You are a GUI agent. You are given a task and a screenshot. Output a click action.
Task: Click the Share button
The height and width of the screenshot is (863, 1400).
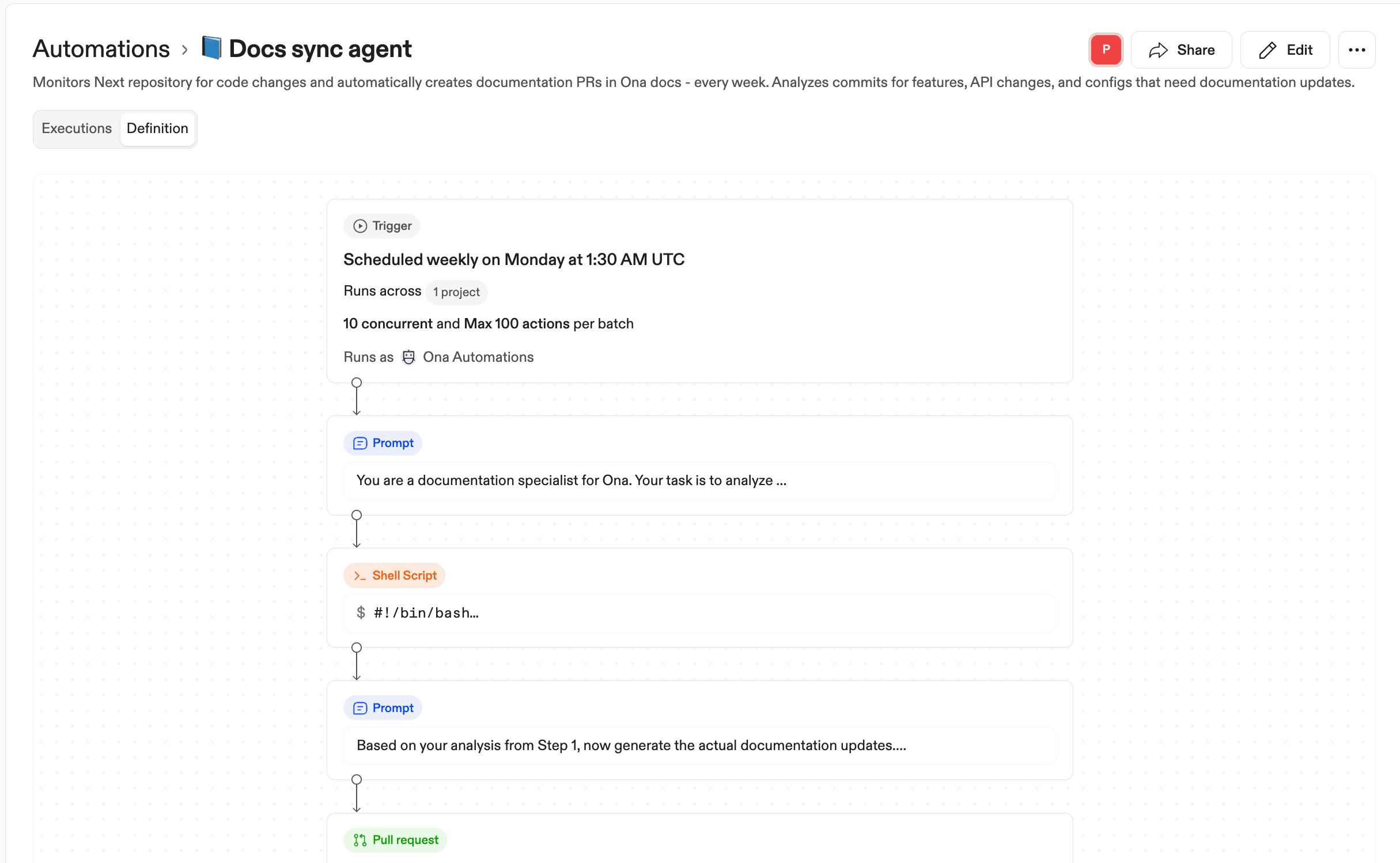(1181, 50)
